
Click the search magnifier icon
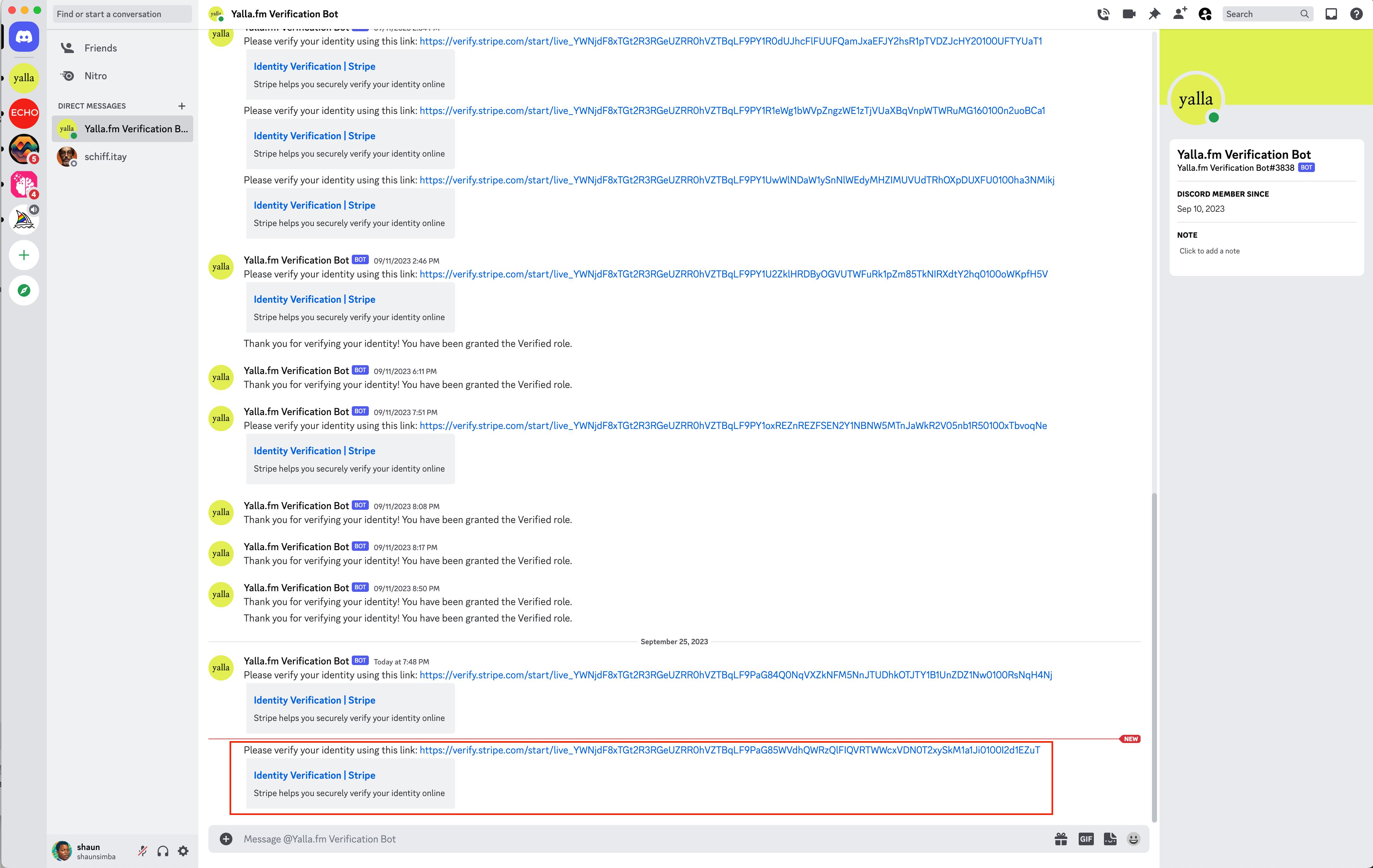tap(1304, 14)
